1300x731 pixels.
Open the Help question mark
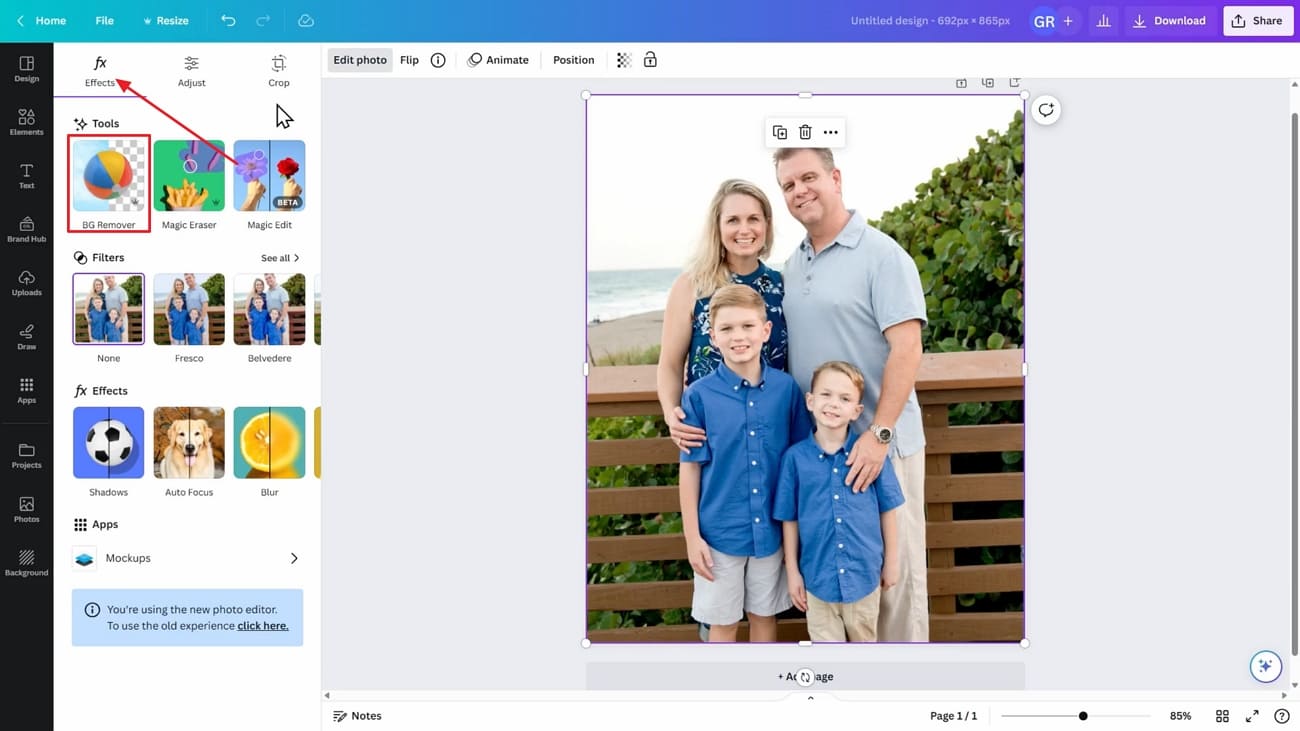1282,716
